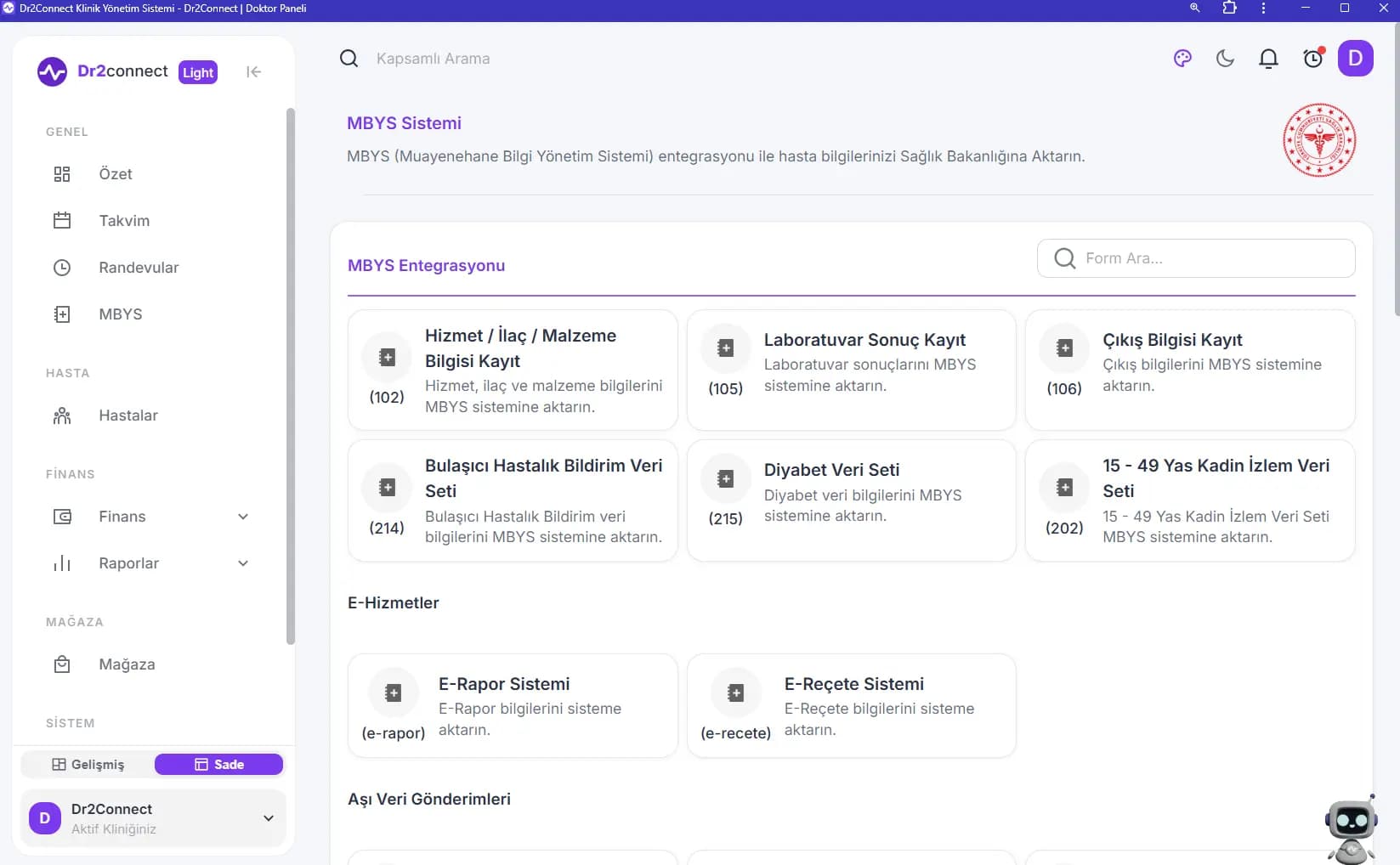Open window zoom magnifier icon in title bar
This screenshot has height=865, width=1400.
click(x=1194, y=8)
